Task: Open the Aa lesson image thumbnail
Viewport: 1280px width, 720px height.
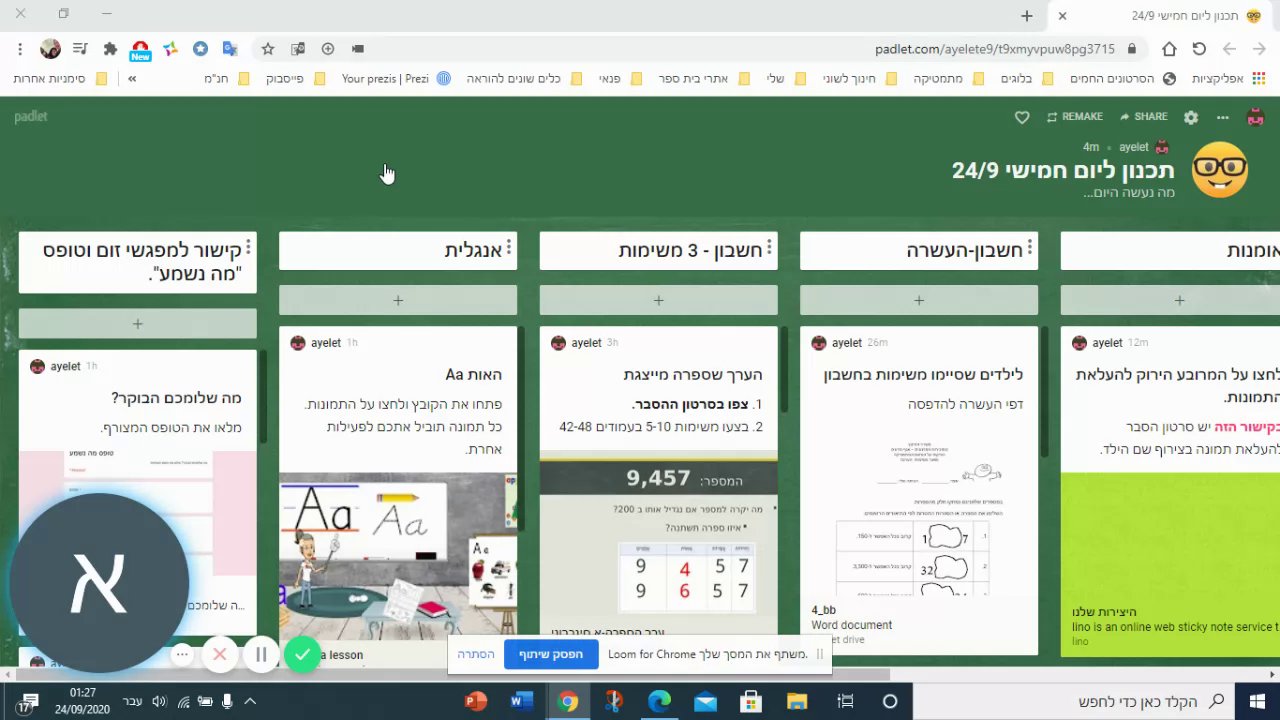Action: click(x=398, y=556)
